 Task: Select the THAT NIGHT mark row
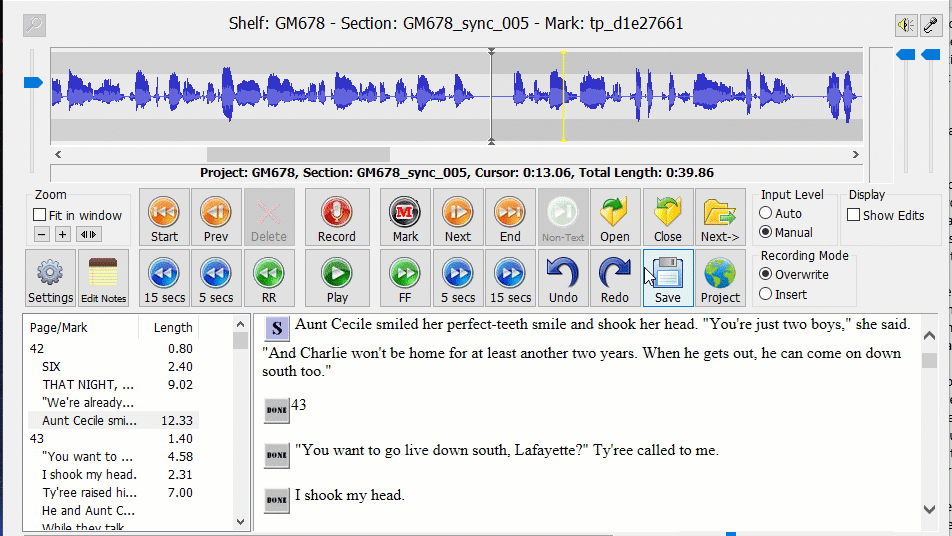(114, 384)
